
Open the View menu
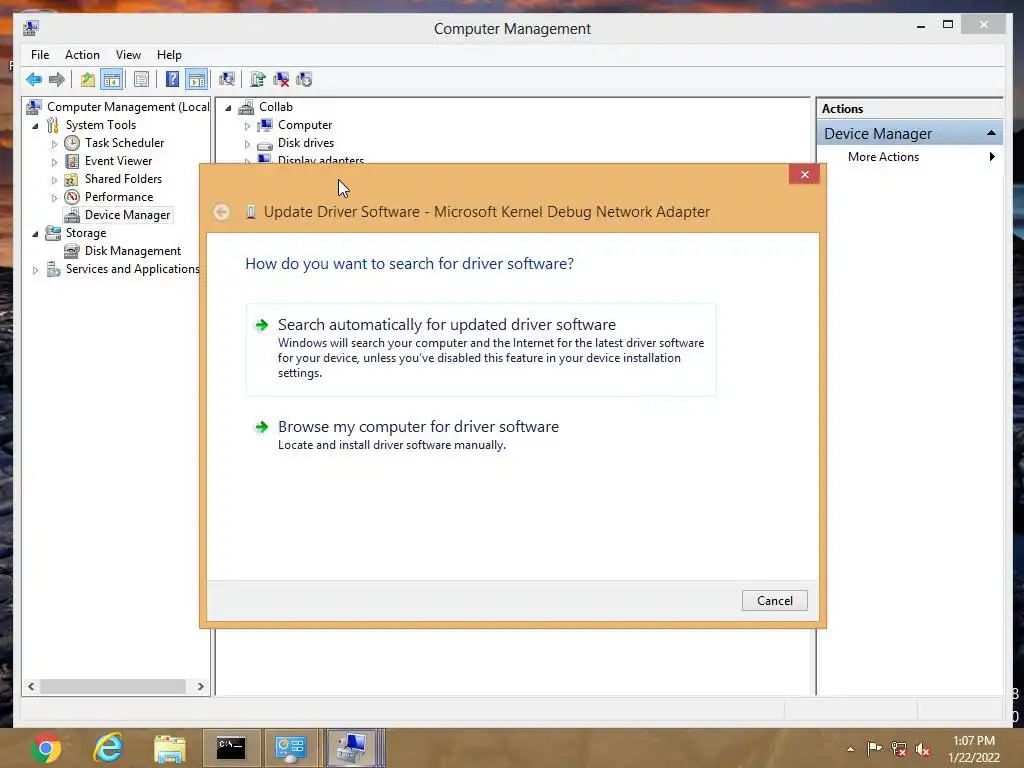click(x=128, y=55)
